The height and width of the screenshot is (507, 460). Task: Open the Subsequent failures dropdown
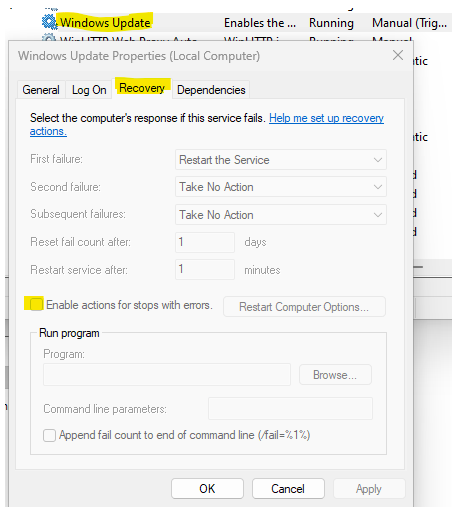click(x=281, y=214)
